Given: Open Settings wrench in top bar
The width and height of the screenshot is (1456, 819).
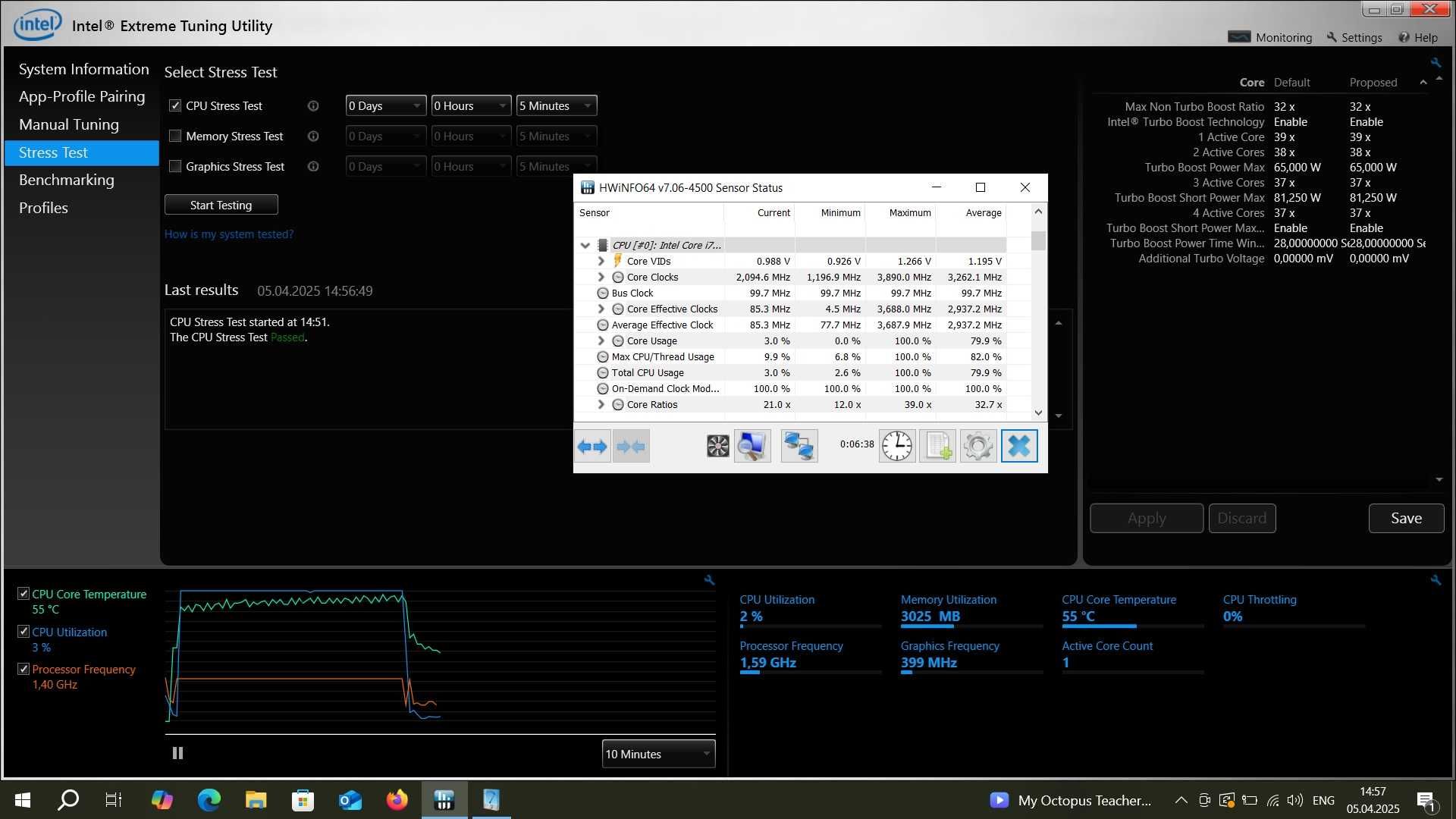Looking at the screenshot, I should [x=1332, y=37].
